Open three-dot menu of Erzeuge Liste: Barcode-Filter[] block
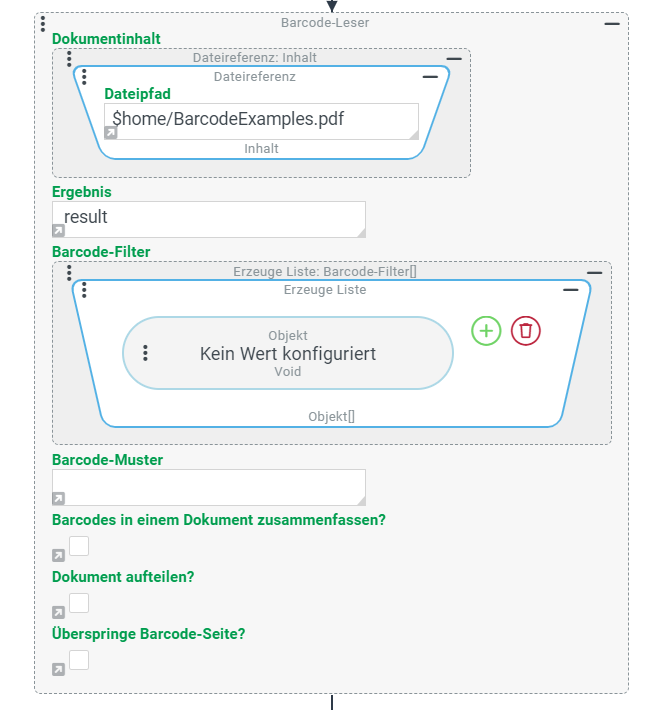 click(68, 272)
